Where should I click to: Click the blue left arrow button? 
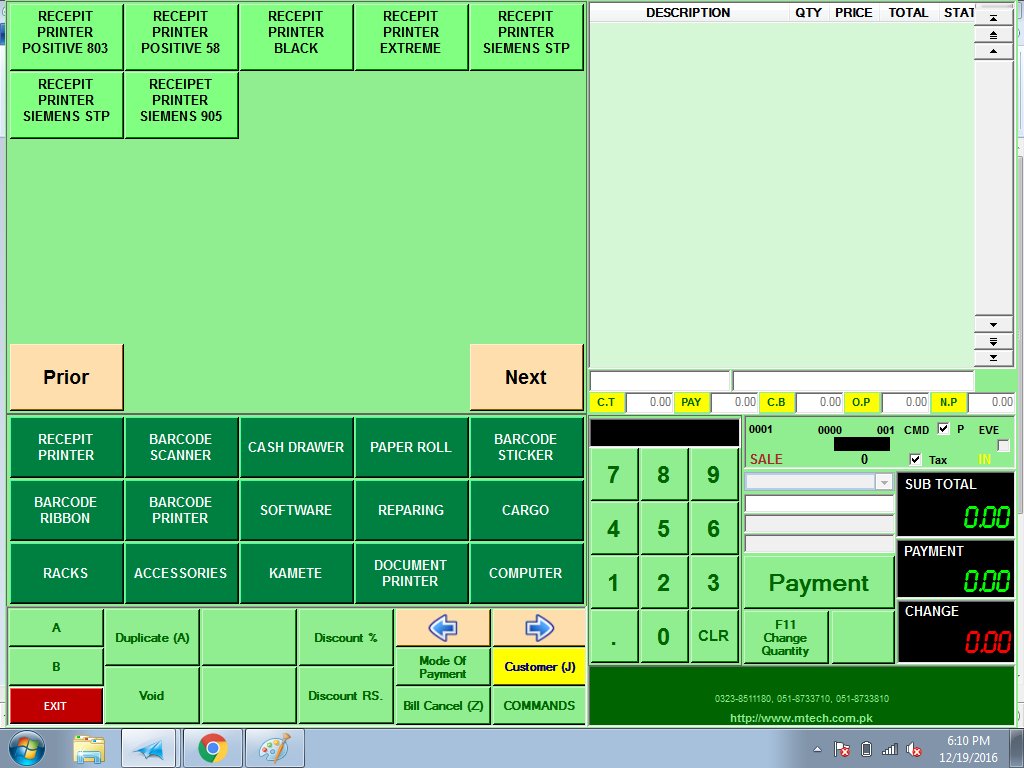442,628
